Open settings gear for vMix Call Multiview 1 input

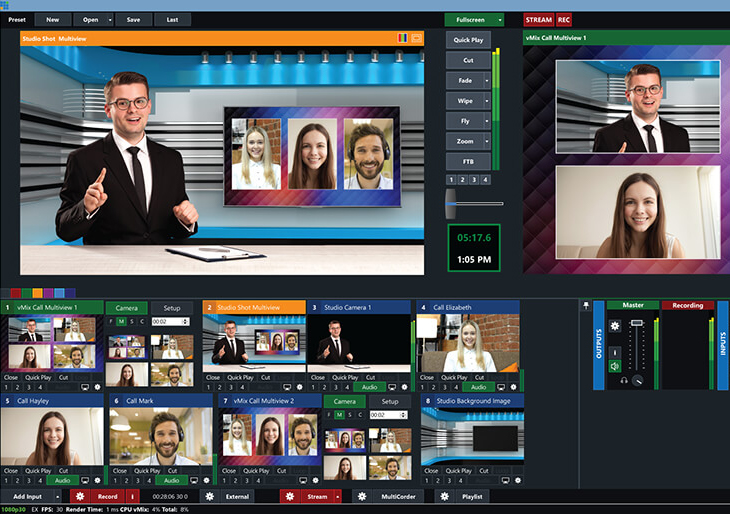(x=97, y=387)
